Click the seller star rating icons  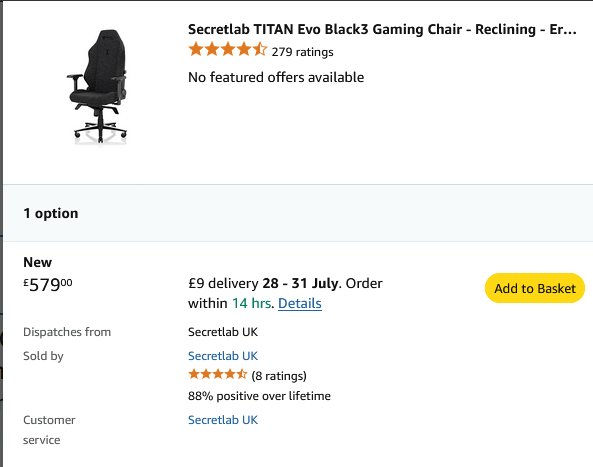(x=217, y=375)
